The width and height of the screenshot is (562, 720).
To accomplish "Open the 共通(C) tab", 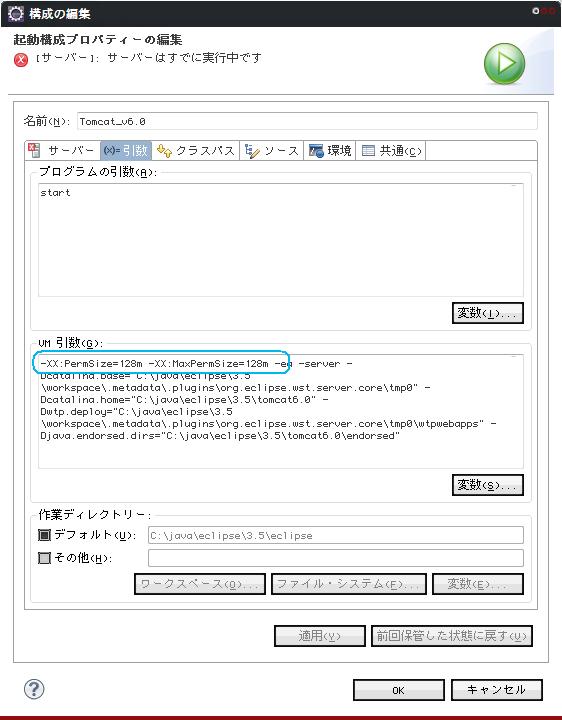I will (391, 151).
